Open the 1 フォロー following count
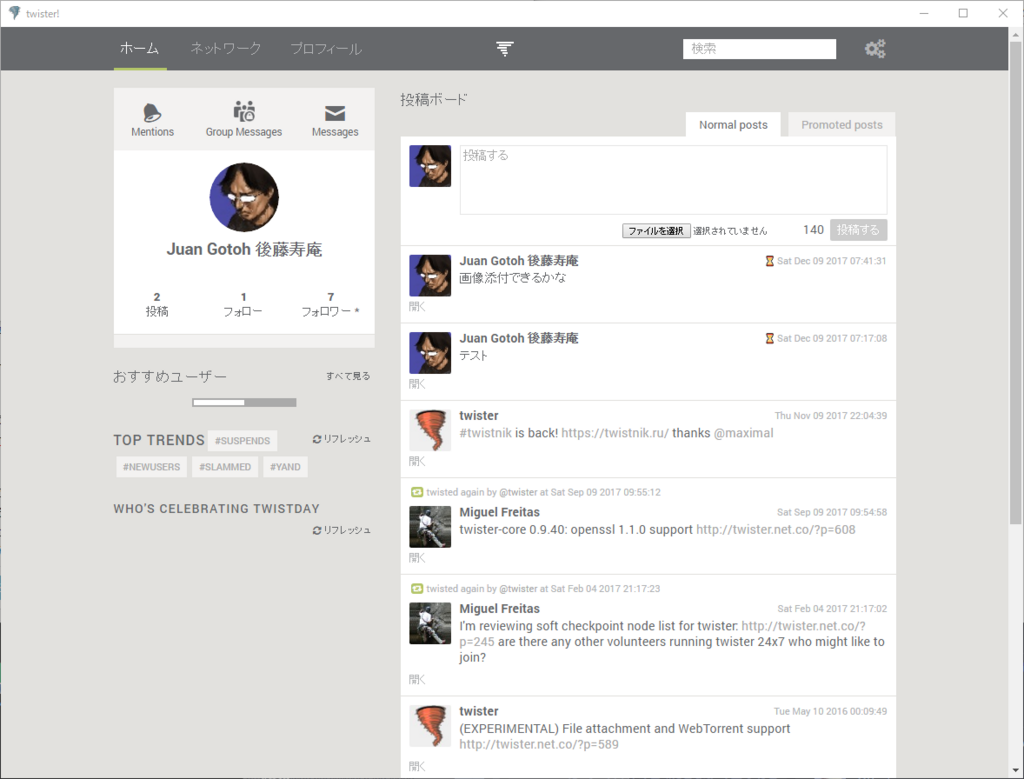1024x779 pixels. point(243,304)
